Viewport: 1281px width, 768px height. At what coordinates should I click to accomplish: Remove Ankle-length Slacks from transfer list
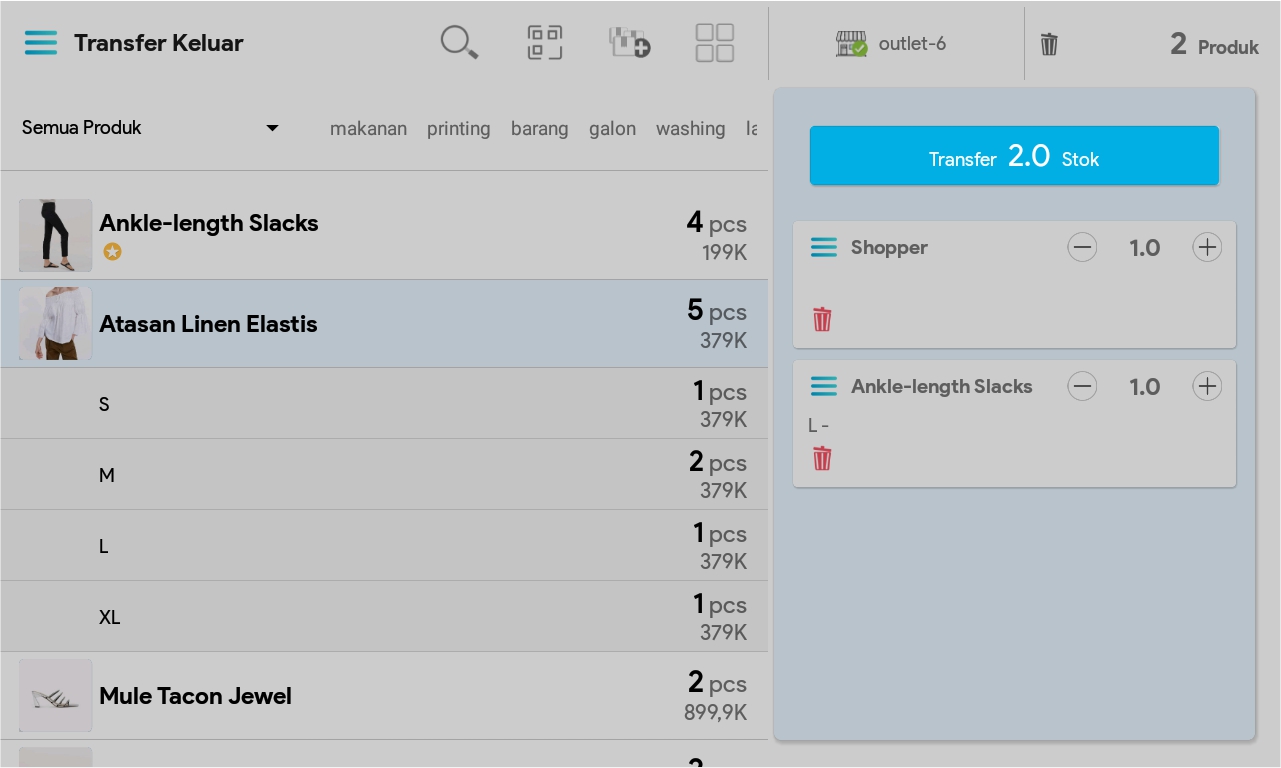(x=822, y=459)
